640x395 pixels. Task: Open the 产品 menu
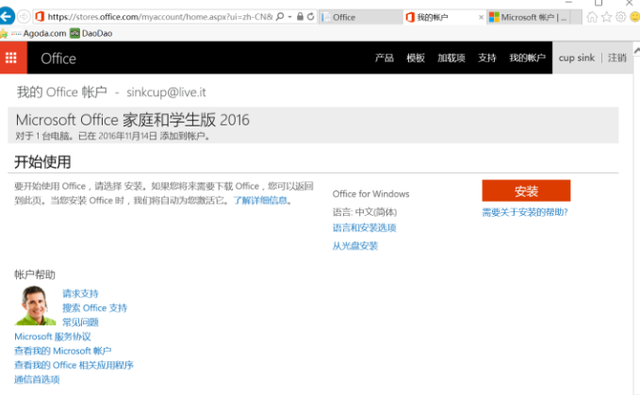[x=384, y=58]
